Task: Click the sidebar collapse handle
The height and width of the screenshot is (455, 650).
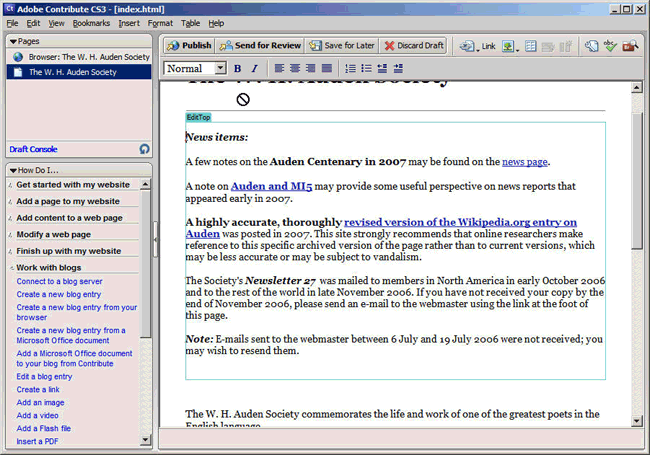Action: (155, 240)
